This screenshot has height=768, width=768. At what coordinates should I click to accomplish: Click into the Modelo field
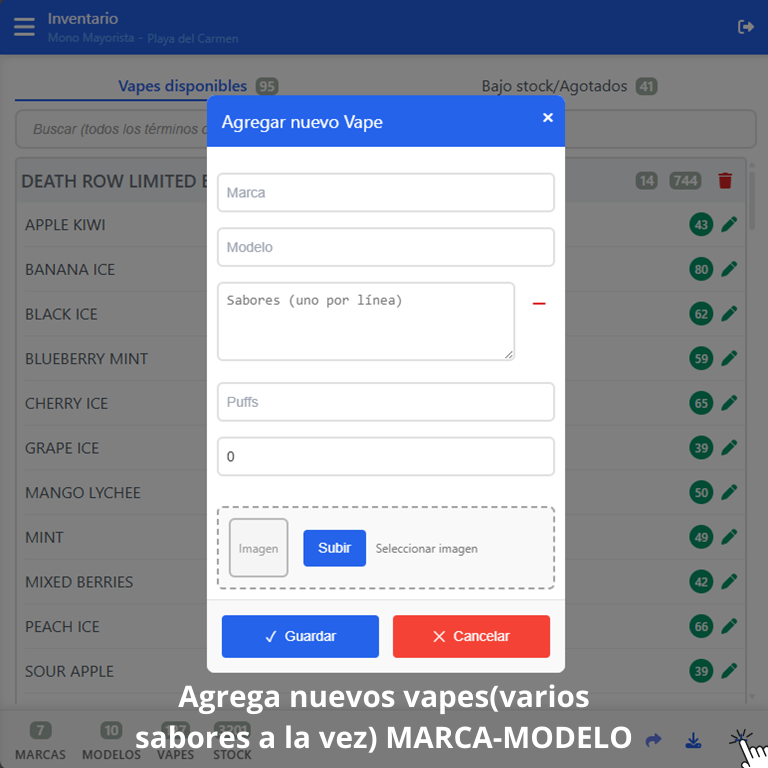[x=385, y=247]
